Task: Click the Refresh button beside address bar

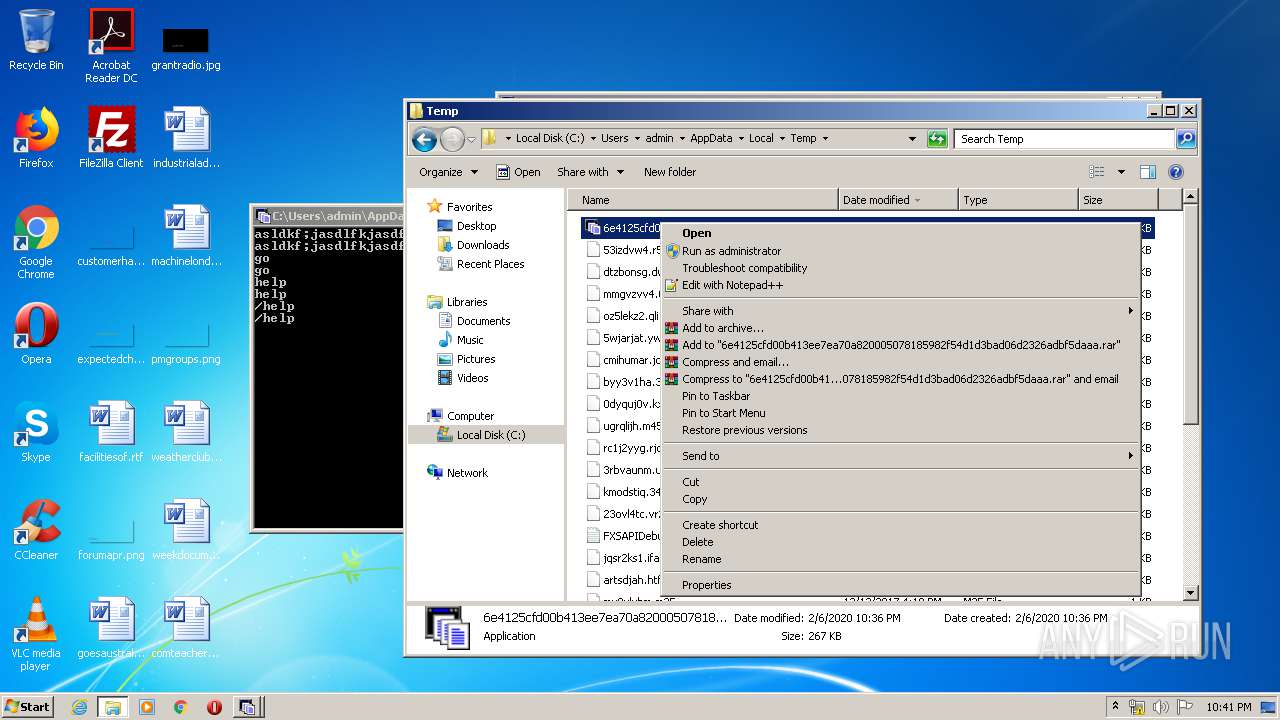Action: 937,139
